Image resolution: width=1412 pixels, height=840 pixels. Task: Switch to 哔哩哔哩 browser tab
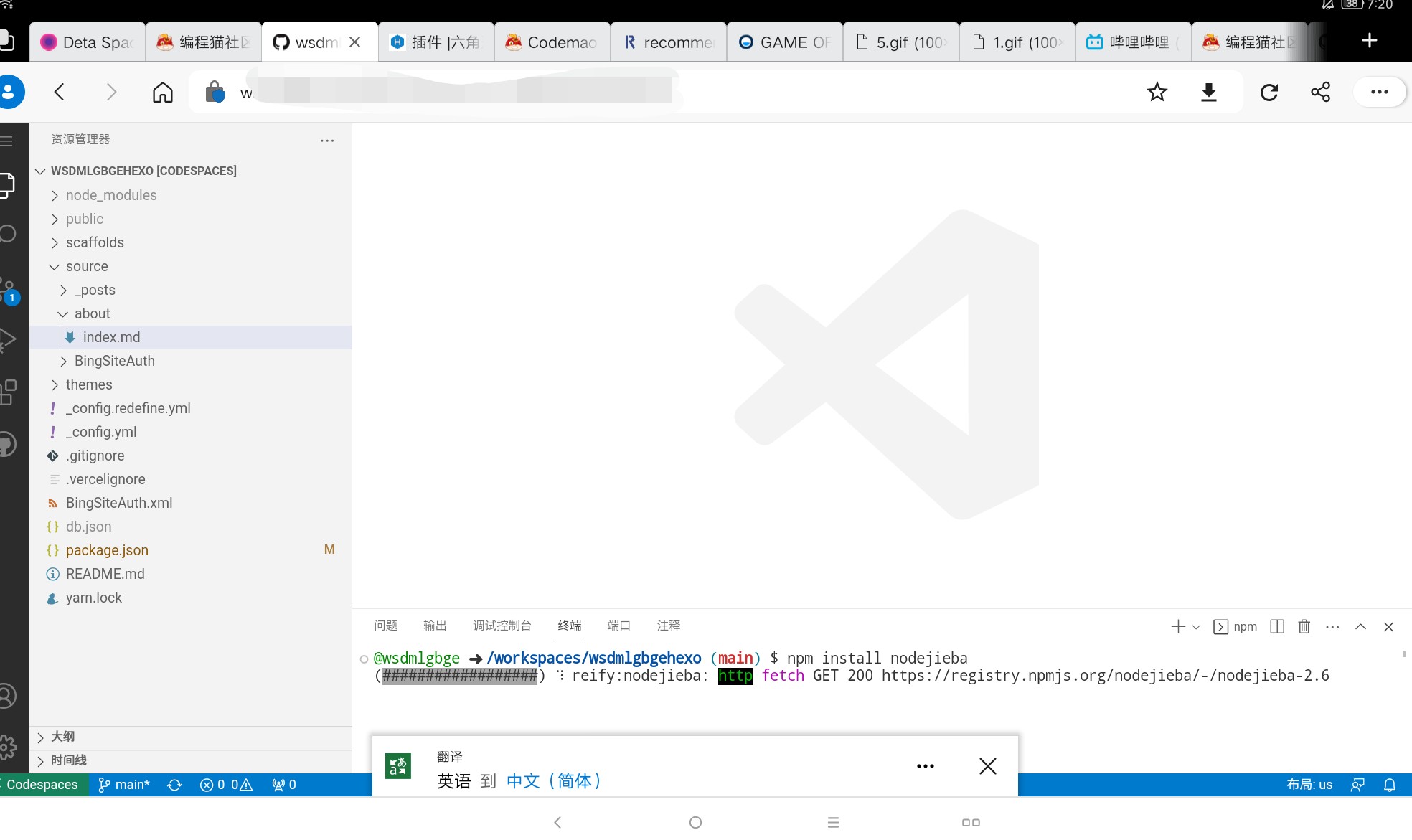[x=1133, y=42]
